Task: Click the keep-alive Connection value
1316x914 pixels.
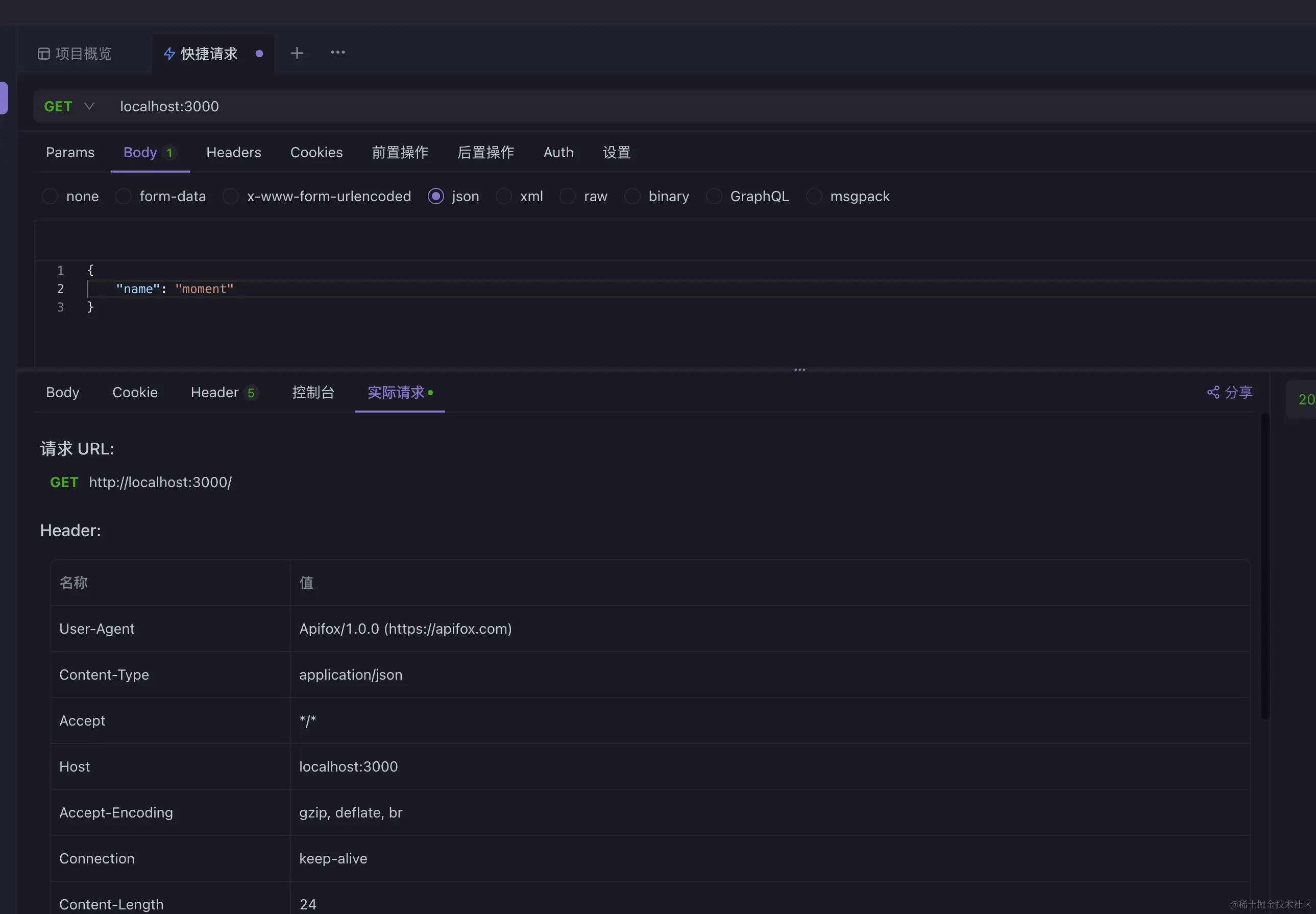Action: tap(333, 858)
